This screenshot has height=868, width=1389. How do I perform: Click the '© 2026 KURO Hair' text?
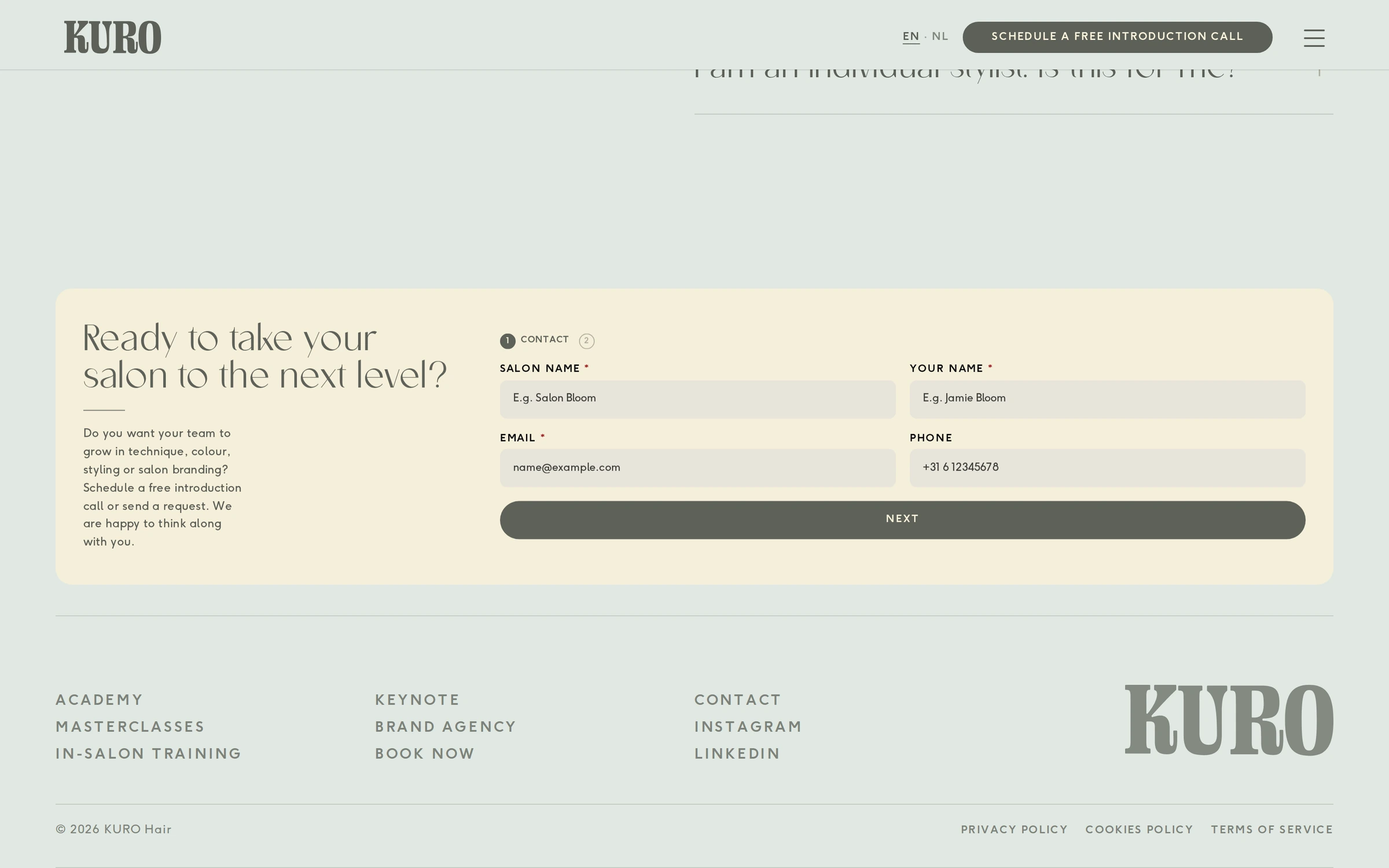113,829
